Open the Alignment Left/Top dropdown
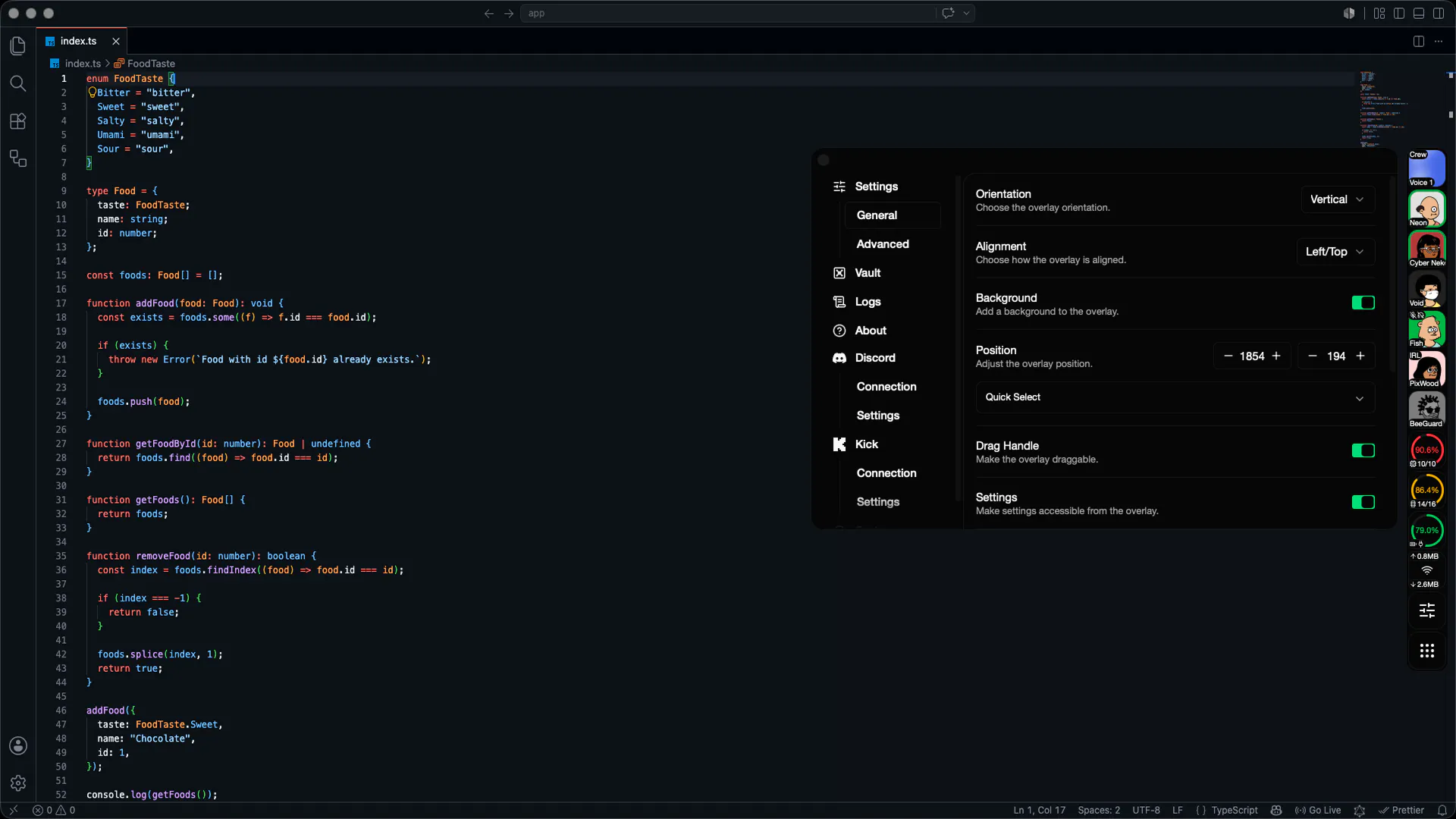Image resolution: width=1456 pixels, height=819 pixels. pyautogui.click(x=1335, y=252)
